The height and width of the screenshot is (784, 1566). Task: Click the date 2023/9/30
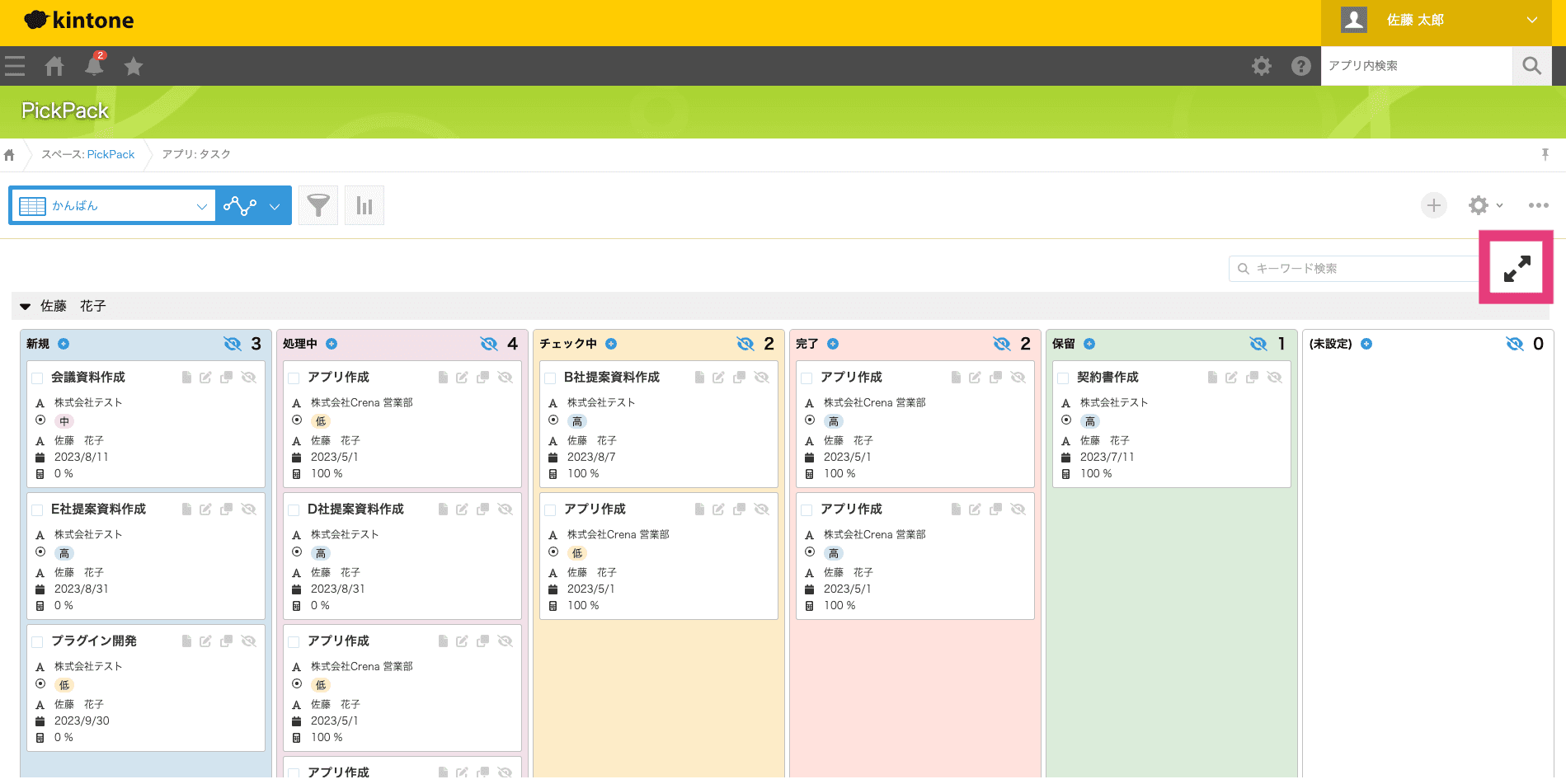point(82,721)
